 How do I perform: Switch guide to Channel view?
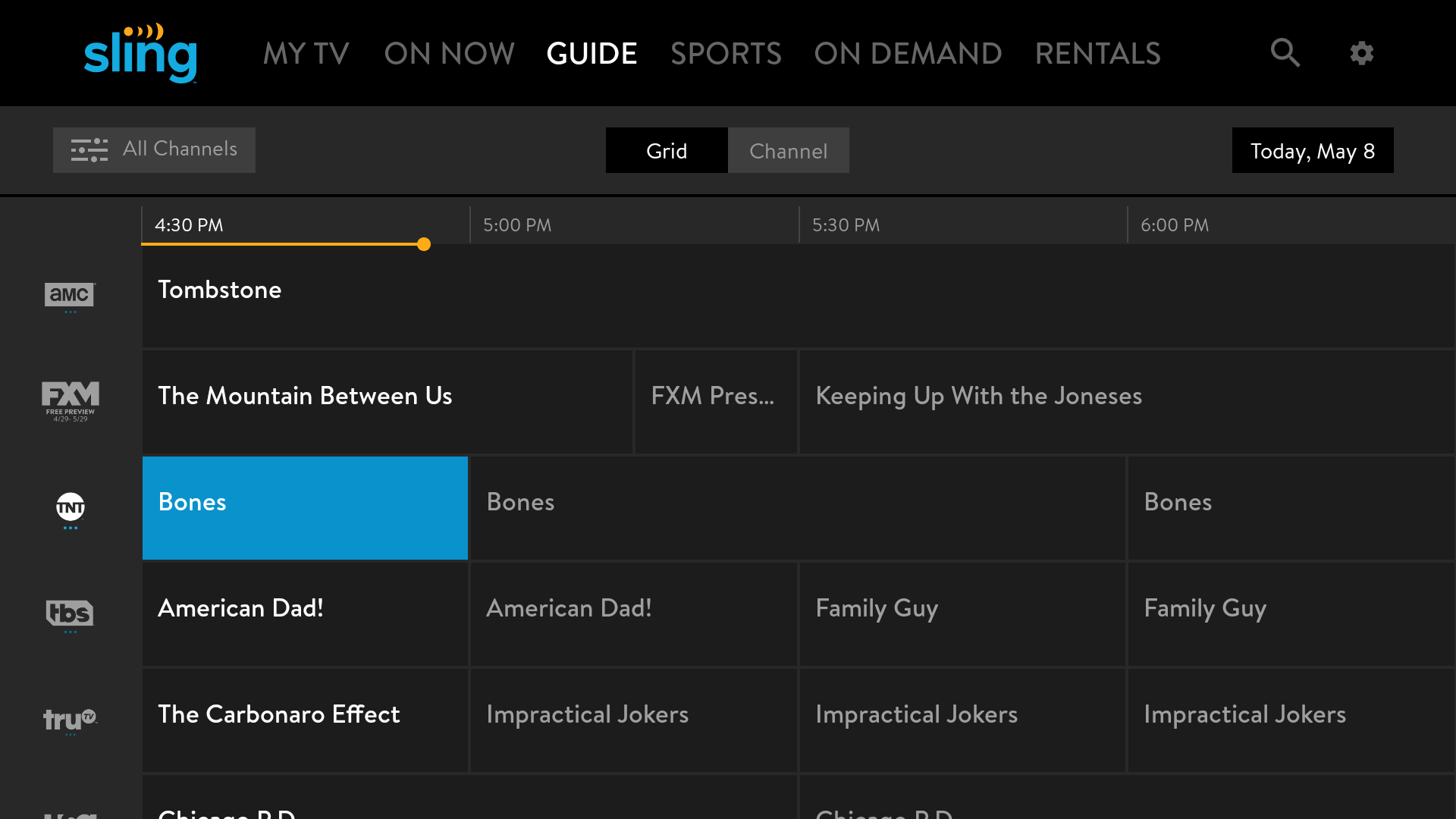788,151
